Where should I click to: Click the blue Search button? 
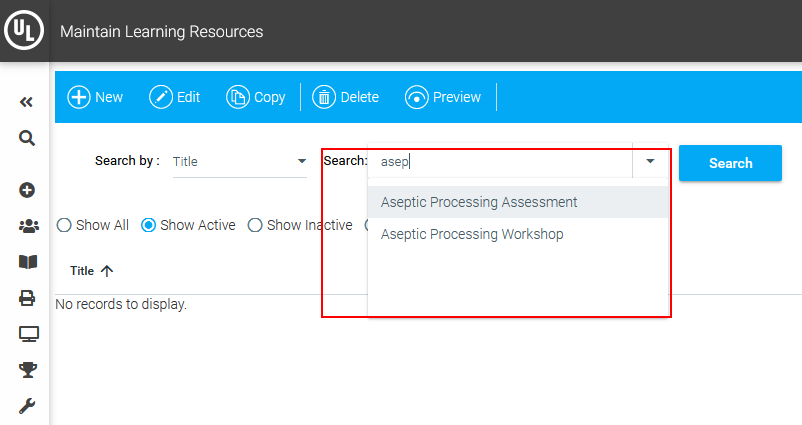click(730, 163)
